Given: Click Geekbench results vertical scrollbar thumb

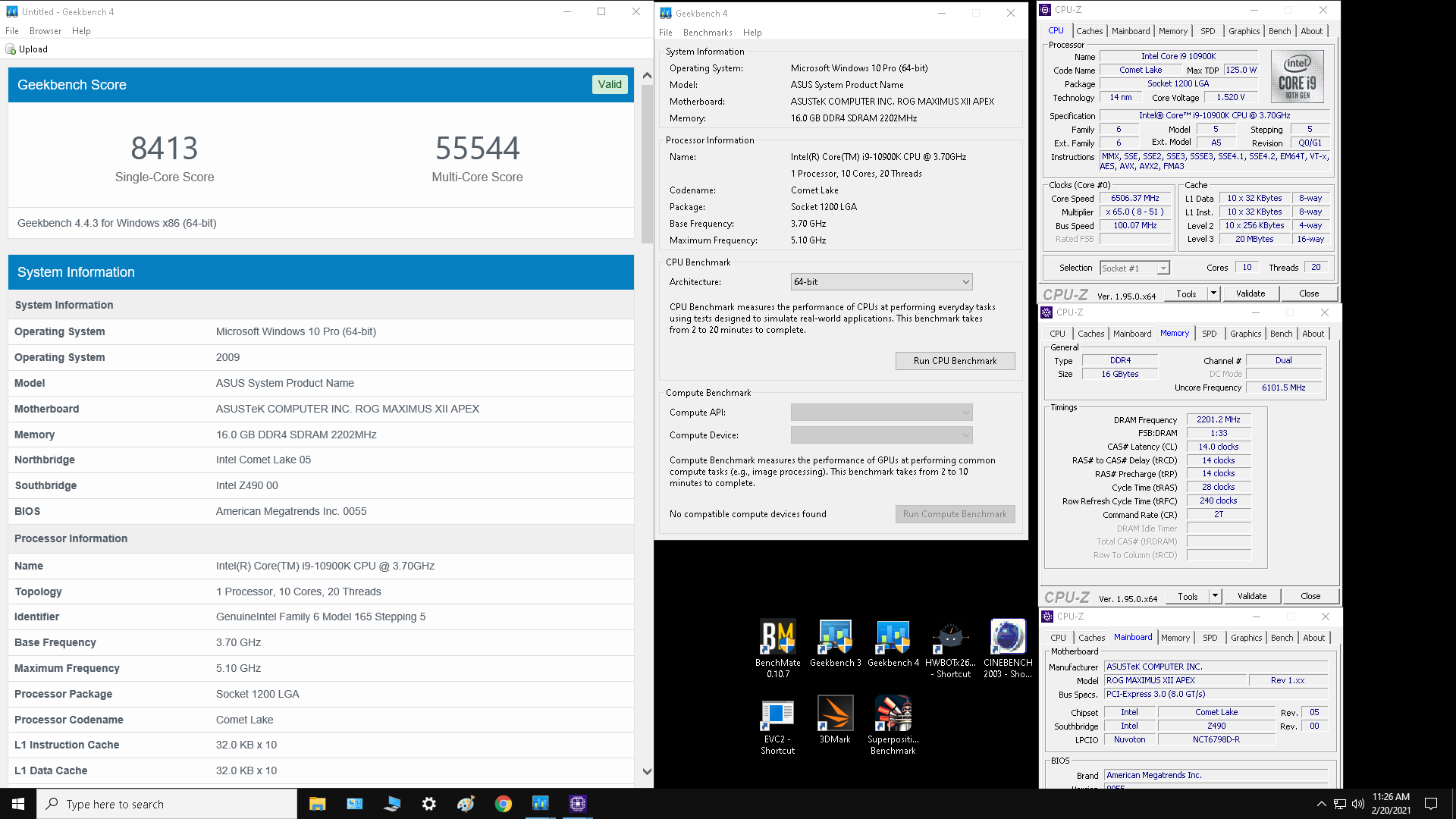Looking at the screenshot, I should click(x=647, y=163).
